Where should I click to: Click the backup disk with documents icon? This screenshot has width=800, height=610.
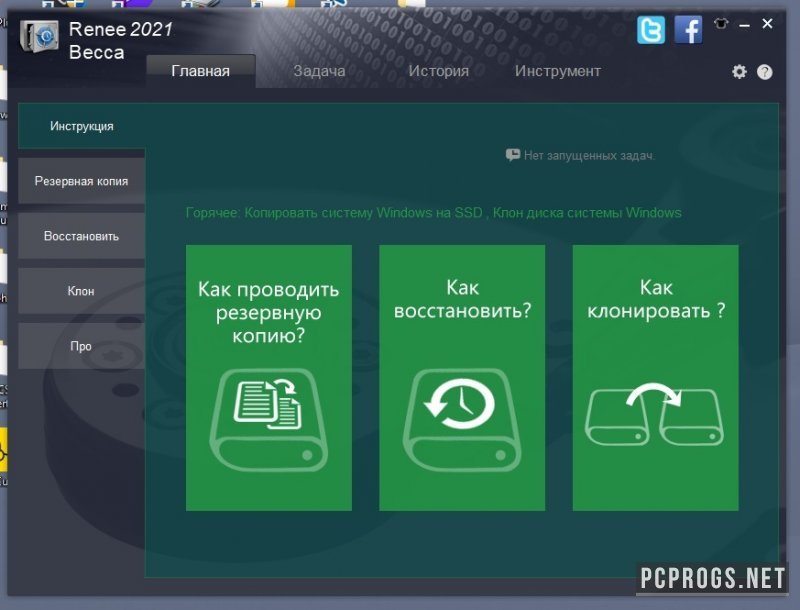pos(269,420)
